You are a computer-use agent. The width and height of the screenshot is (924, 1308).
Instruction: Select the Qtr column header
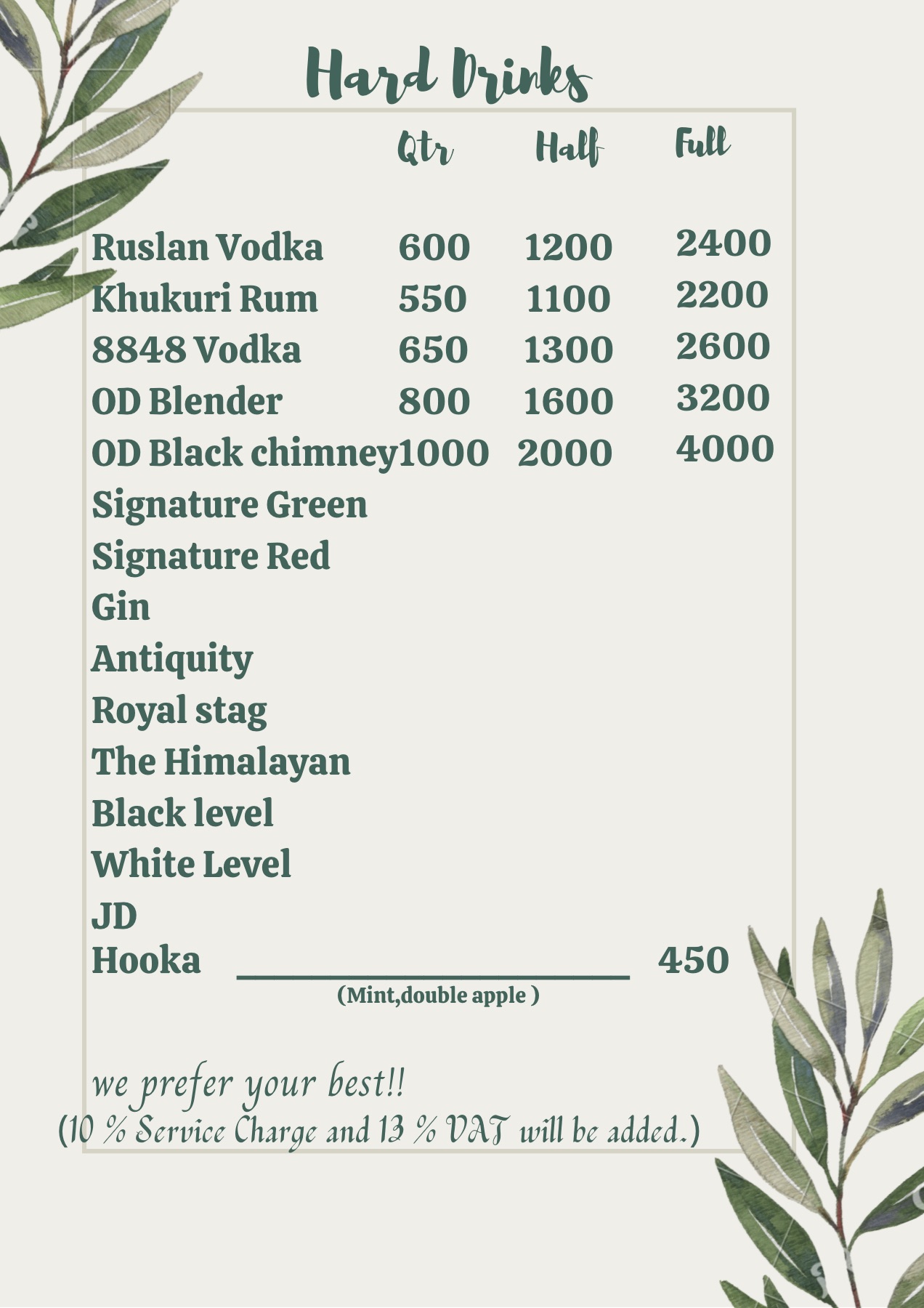(x=425, y=149)
